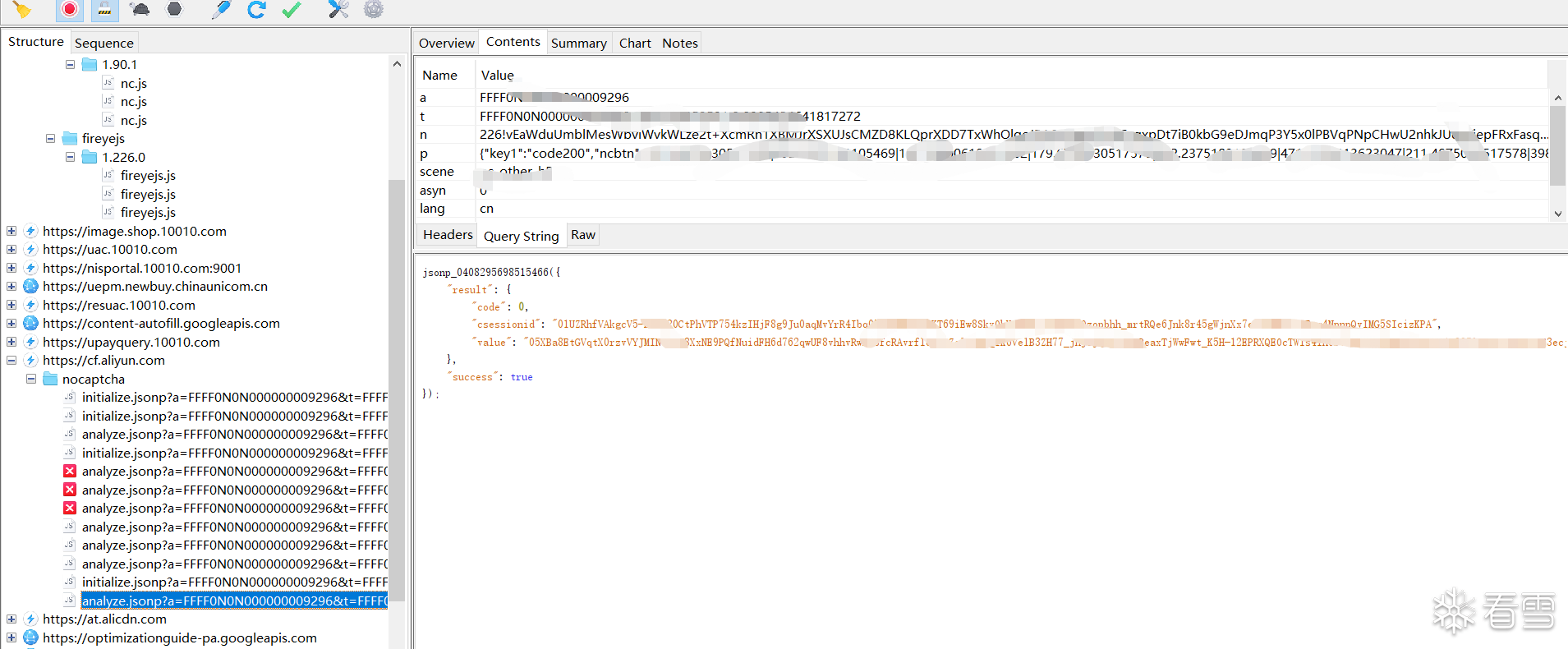Open the Summary tab

(578, 43)
